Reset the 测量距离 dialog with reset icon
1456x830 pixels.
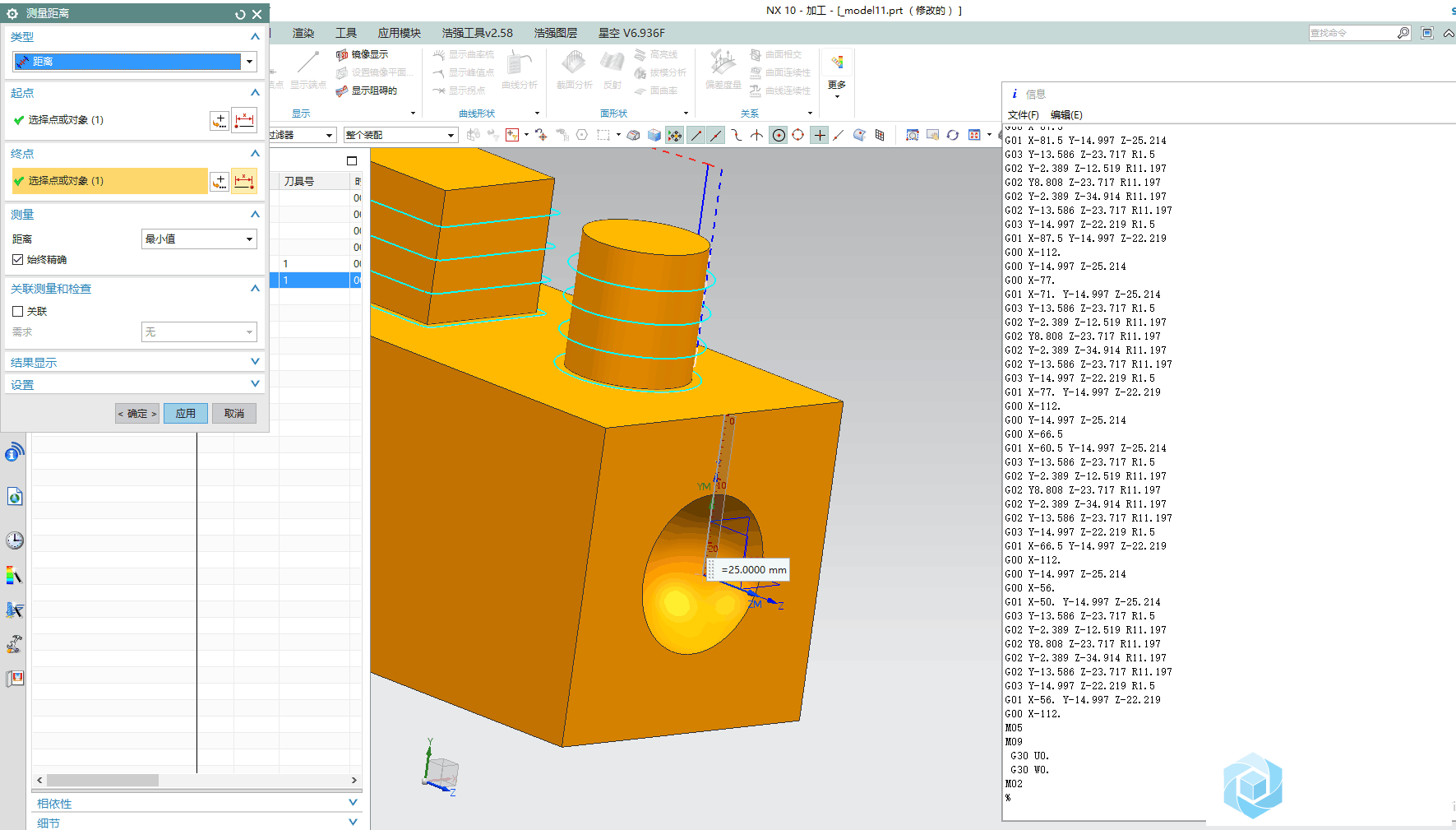[x=240, y=14]
